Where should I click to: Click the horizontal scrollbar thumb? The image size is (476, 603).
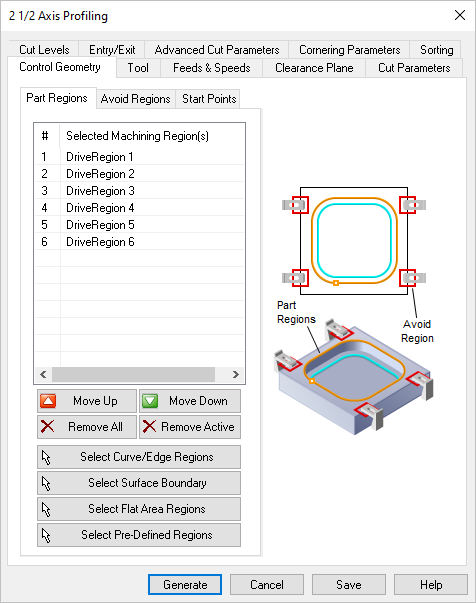133,375
